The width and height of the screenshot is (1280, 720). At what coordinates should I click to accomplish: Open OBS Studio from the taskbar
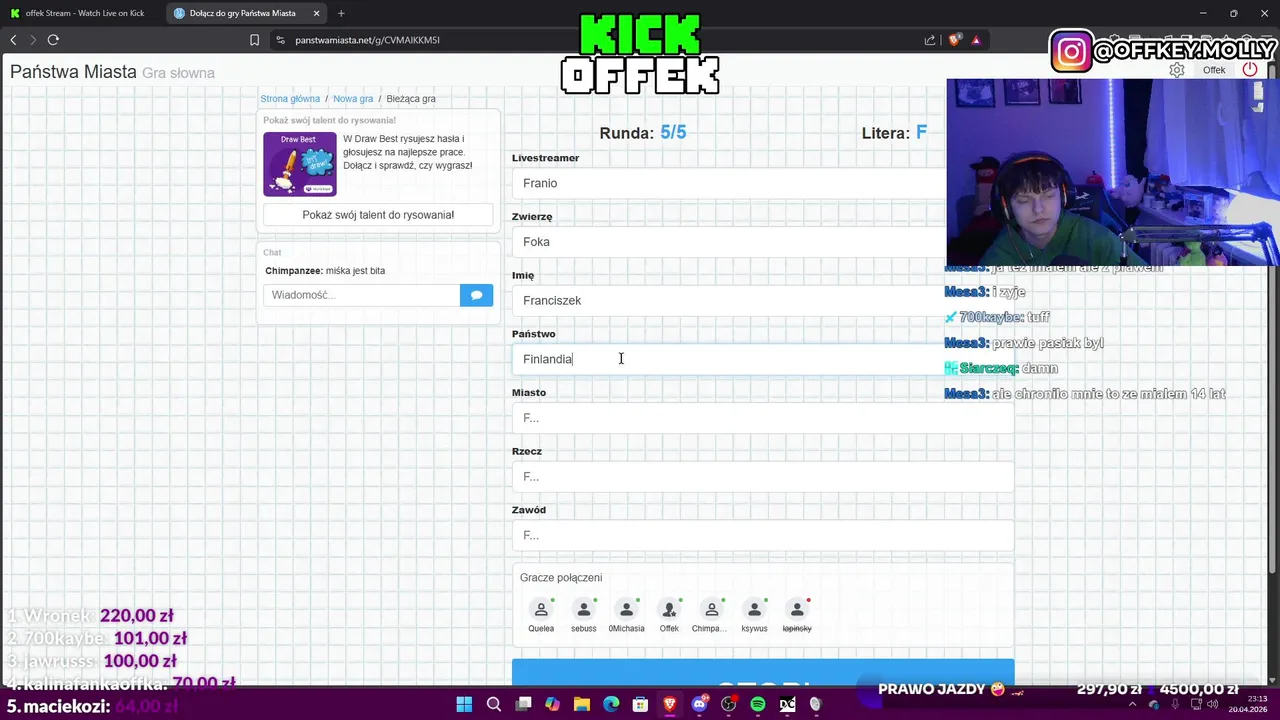(728, 705)
